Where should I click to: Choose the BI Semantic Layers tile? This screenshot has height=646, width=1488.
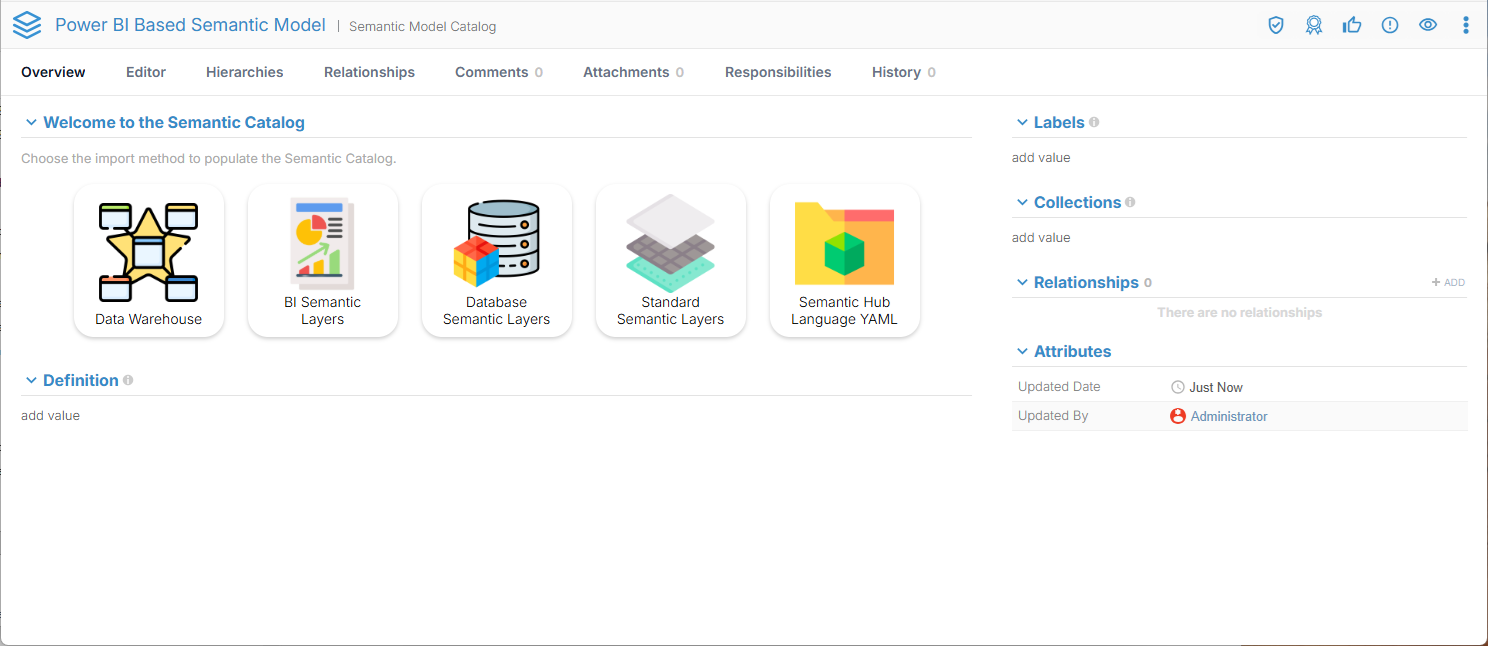coord(323,261)
